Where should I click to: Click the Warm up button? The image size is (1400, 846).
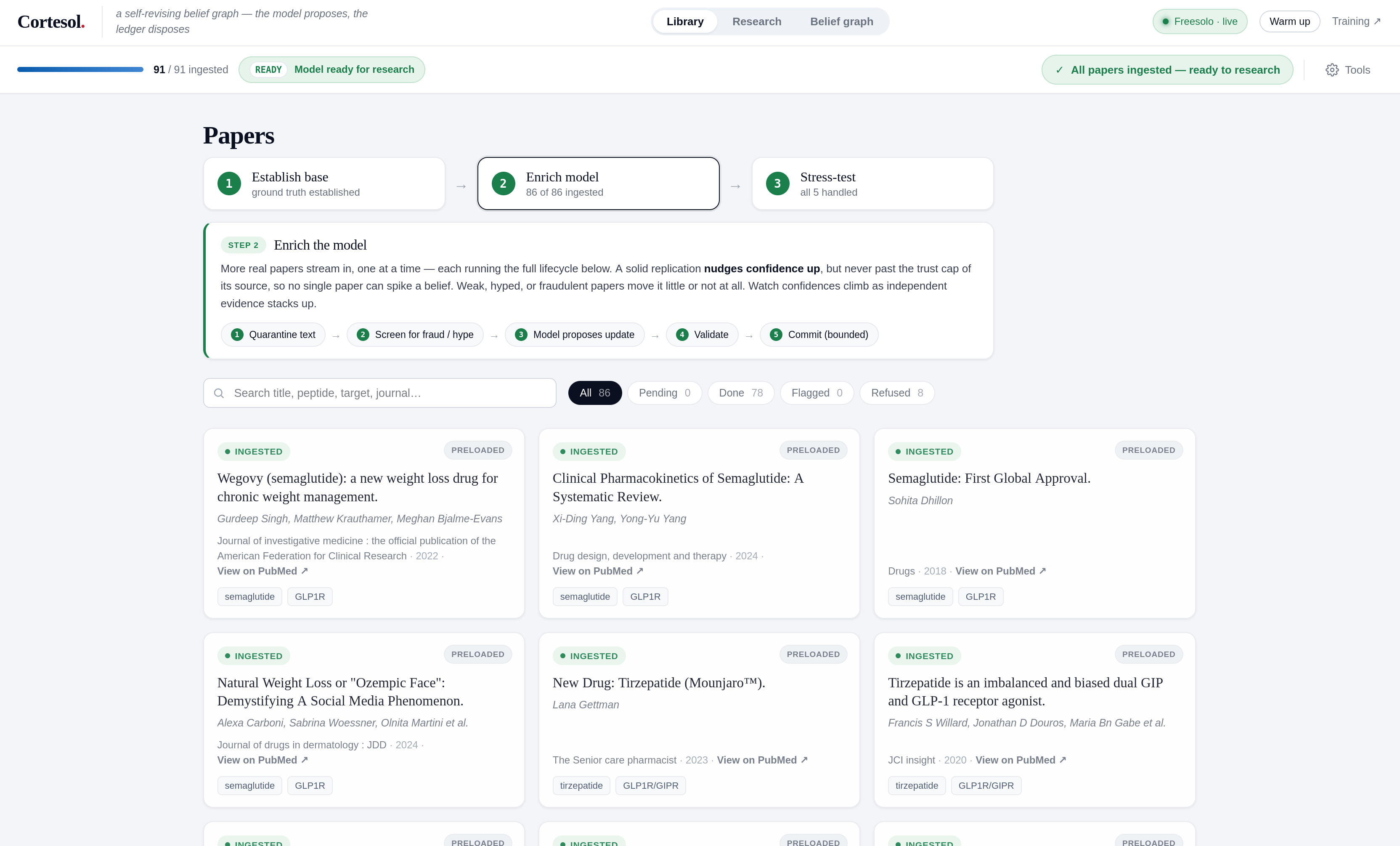click(1289, 21)
